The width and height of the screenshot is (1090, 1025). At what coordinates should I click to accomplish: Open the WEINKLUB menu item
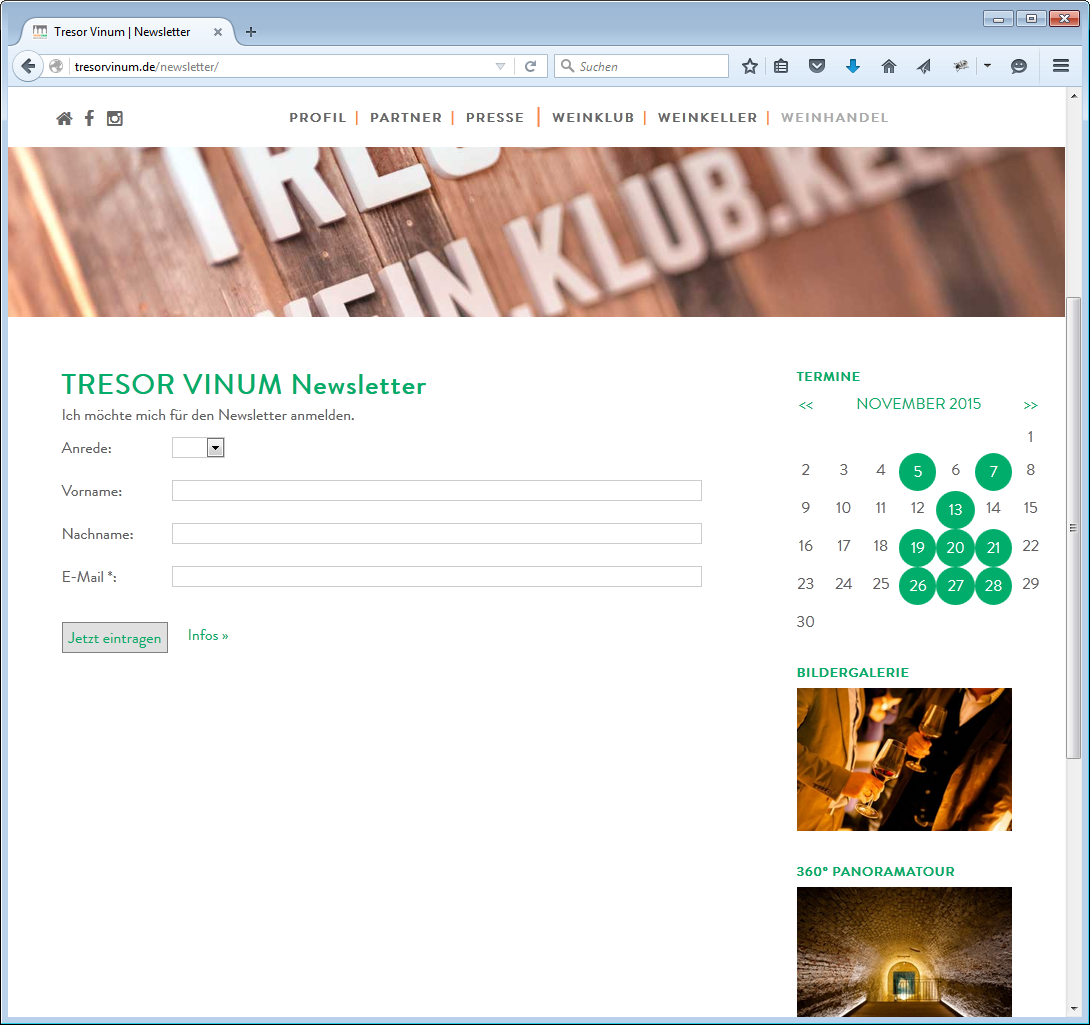pyautogui.click(x=593, y=118)
